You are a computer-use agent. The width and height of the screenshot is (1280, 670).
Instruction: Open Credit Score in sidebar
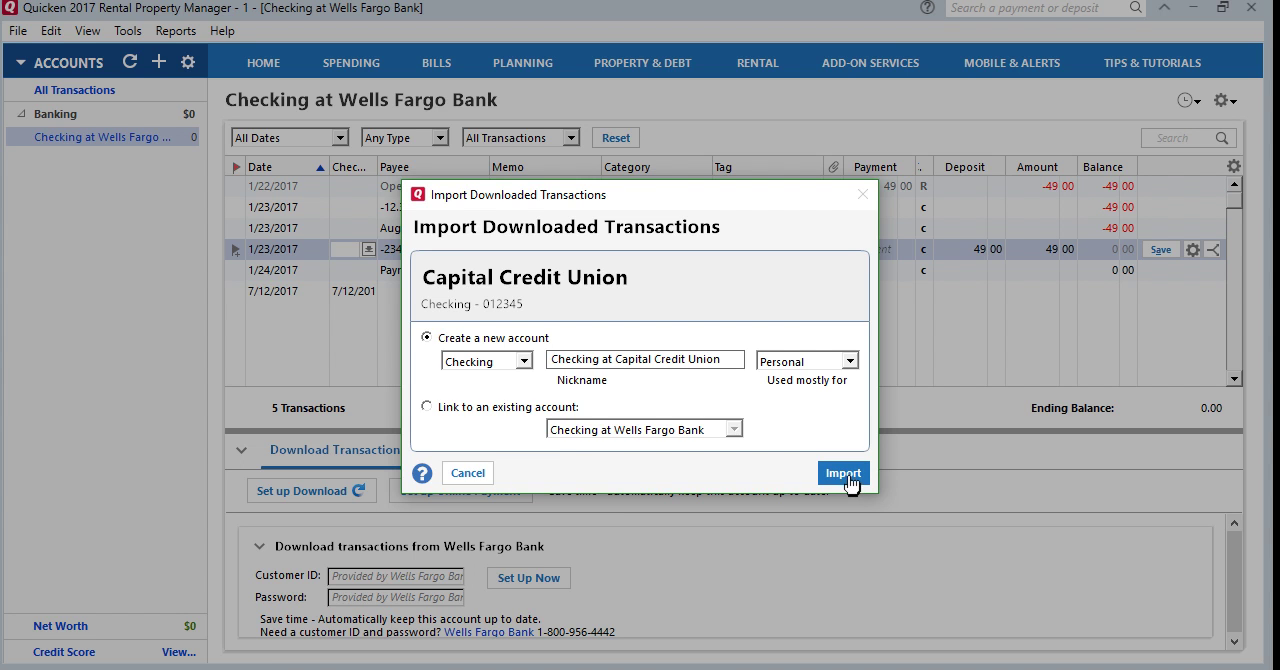tap(64, 652)
